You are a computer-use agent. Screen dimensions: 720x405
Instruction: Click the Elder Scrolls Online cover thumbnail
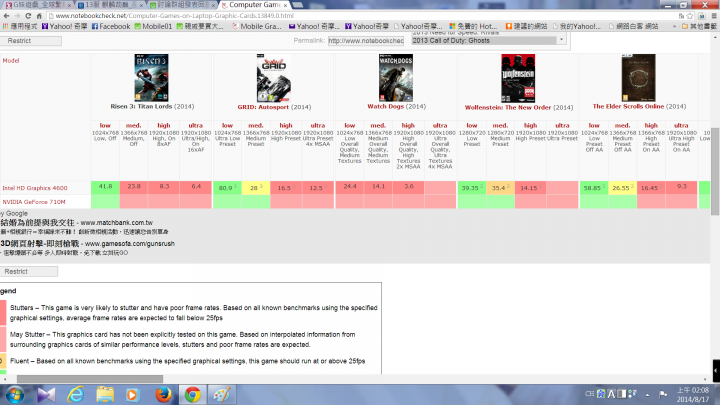tap(639, 78)
